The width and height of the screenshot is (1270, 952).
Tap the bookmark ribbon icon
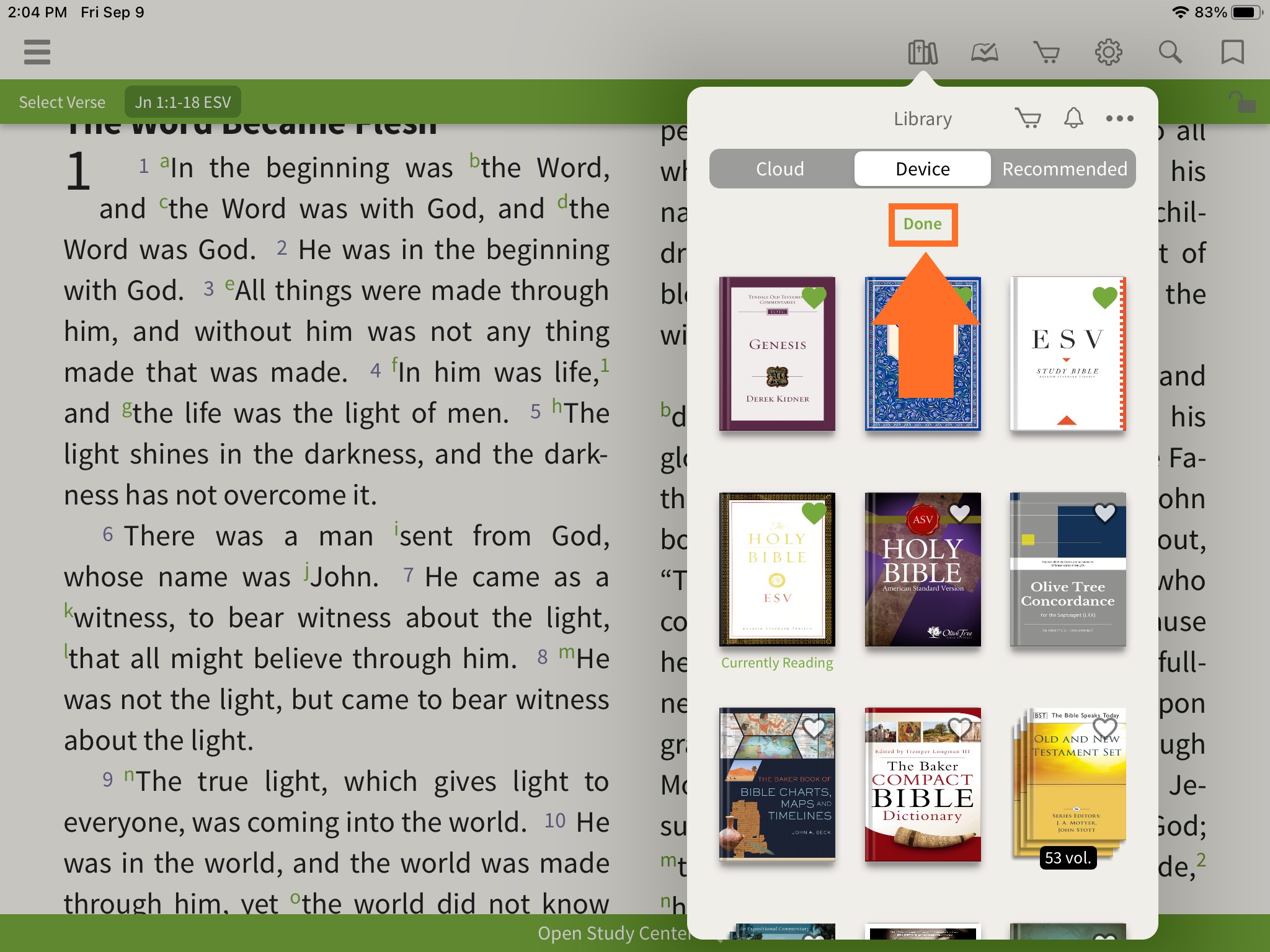pos(1232,52)
